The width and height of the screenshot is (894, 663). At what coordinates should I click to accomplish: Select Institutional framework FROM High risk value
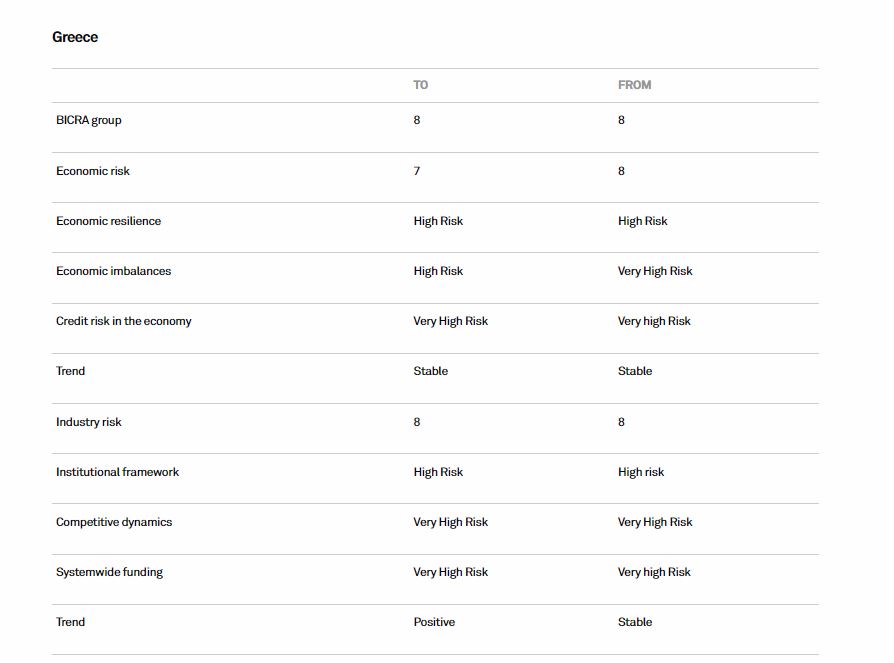pyautogui.click(x=641, y=472)
